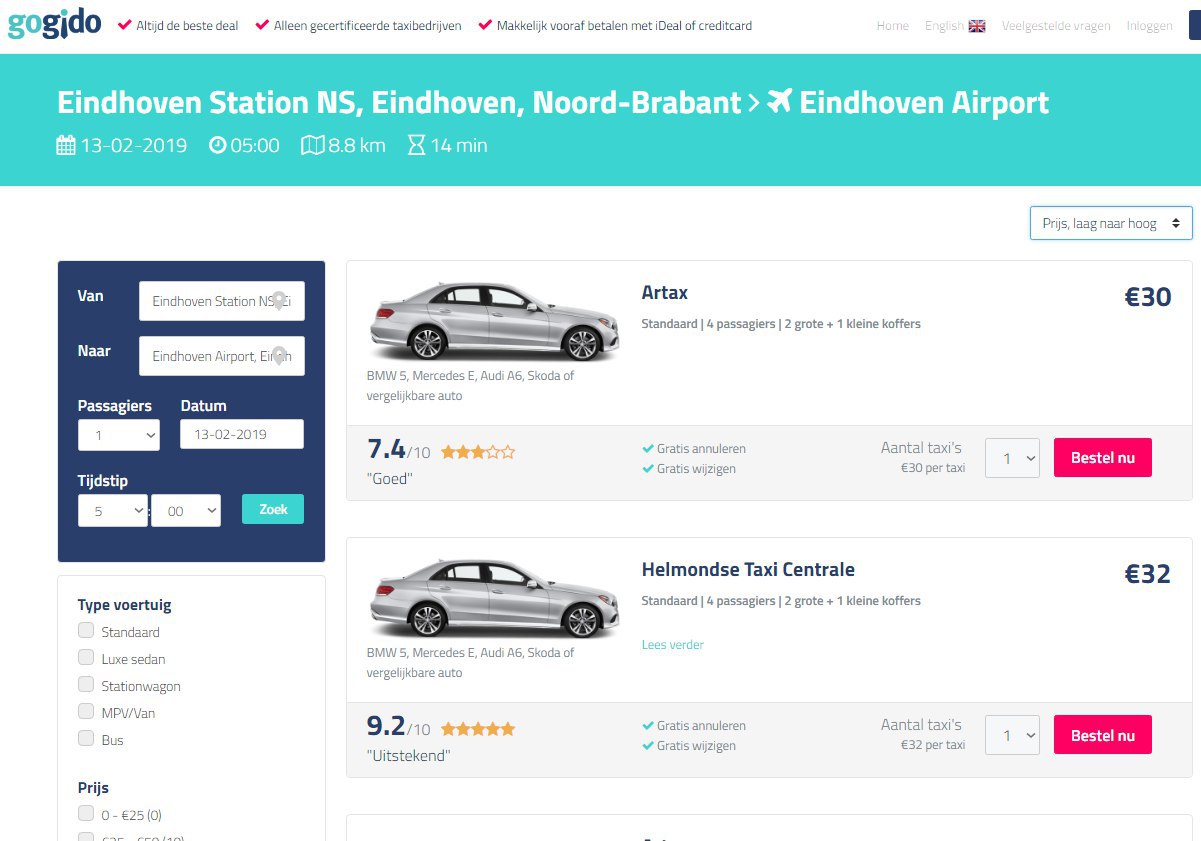Click the €30 price of Artax
The image size is (1201, 841).
(x=1148, y=297)
